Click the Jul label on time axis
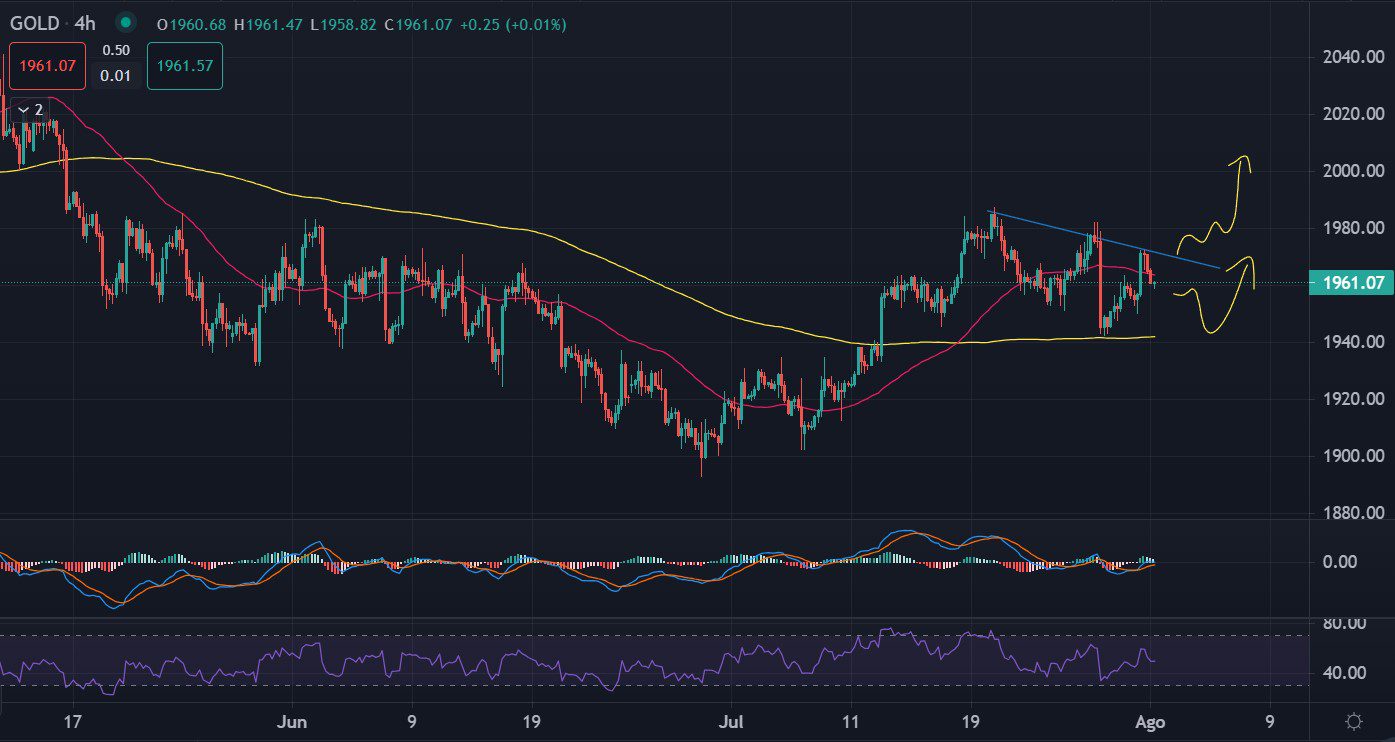 725,721
